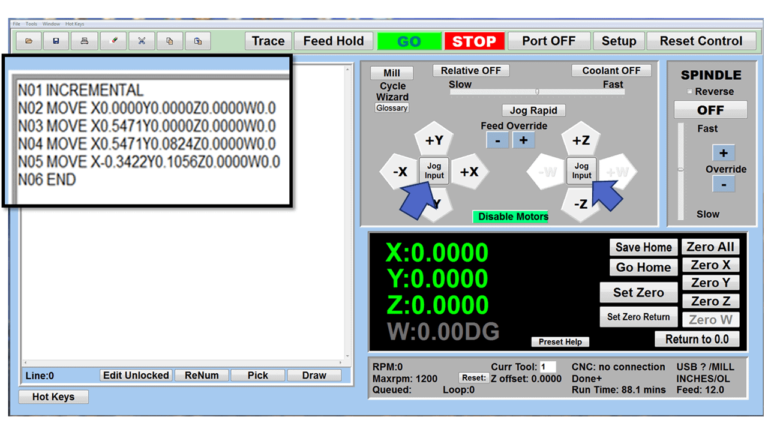This screenshot has width=768, height=432.
Task: Open the File menu
Action: tap(16, 23)
